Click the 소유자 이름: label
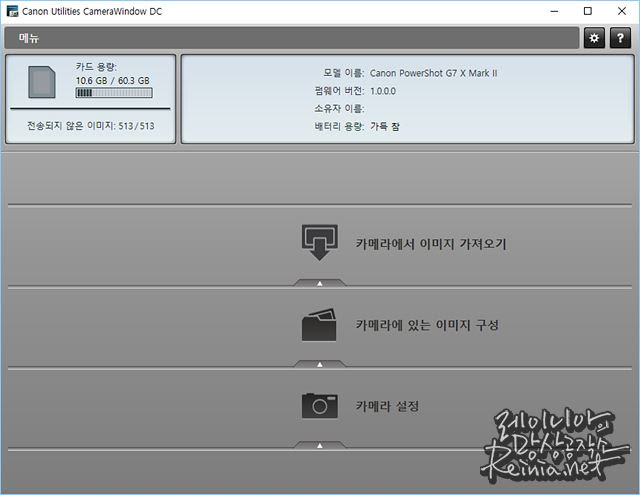The width and height of the screenshot is (640, 495). [339, 109]
